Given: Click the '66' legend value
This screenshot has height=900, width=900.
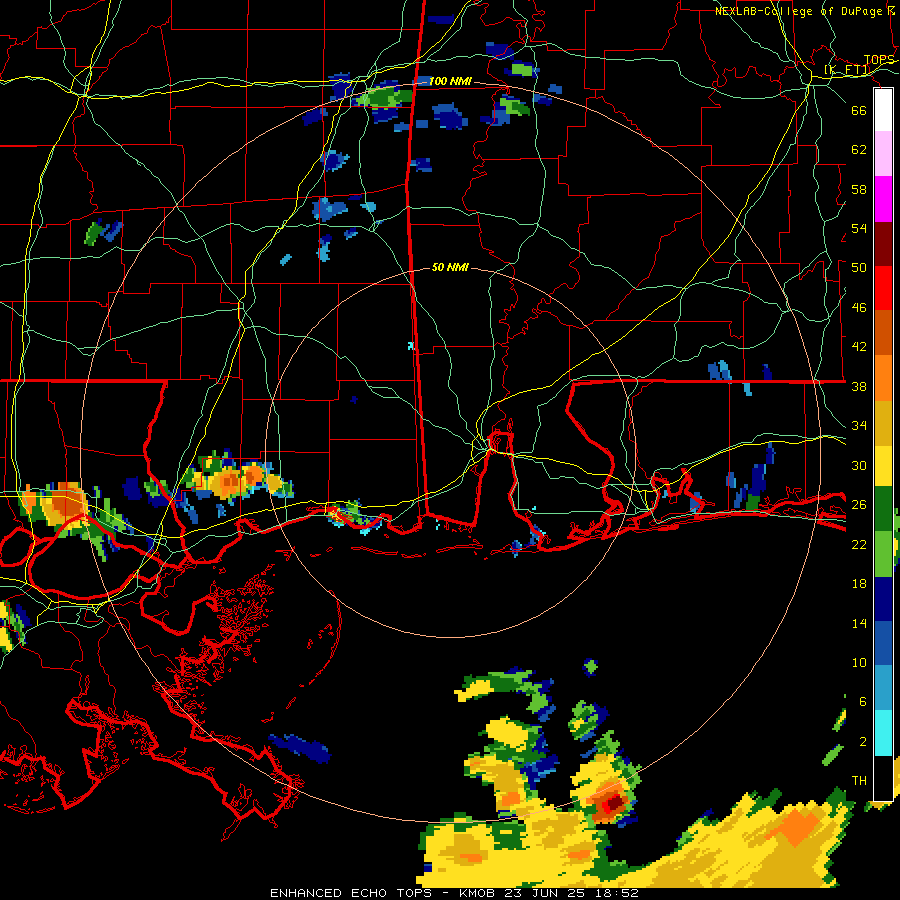Looking at the screenshot, I should 859,110.
